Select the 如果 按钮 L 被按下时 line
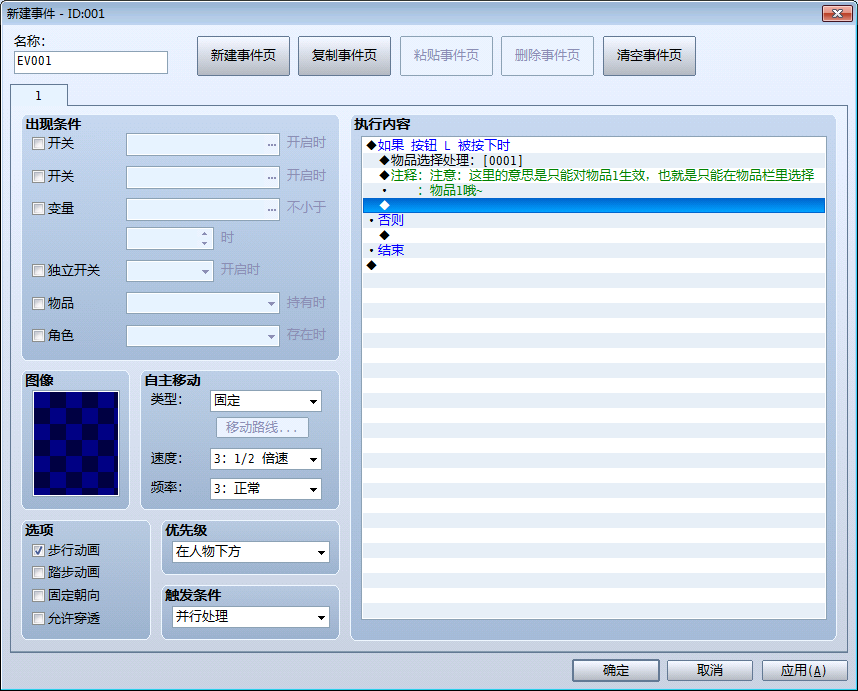858x691 pixels. pyautogui.click(x=594, y=145)
